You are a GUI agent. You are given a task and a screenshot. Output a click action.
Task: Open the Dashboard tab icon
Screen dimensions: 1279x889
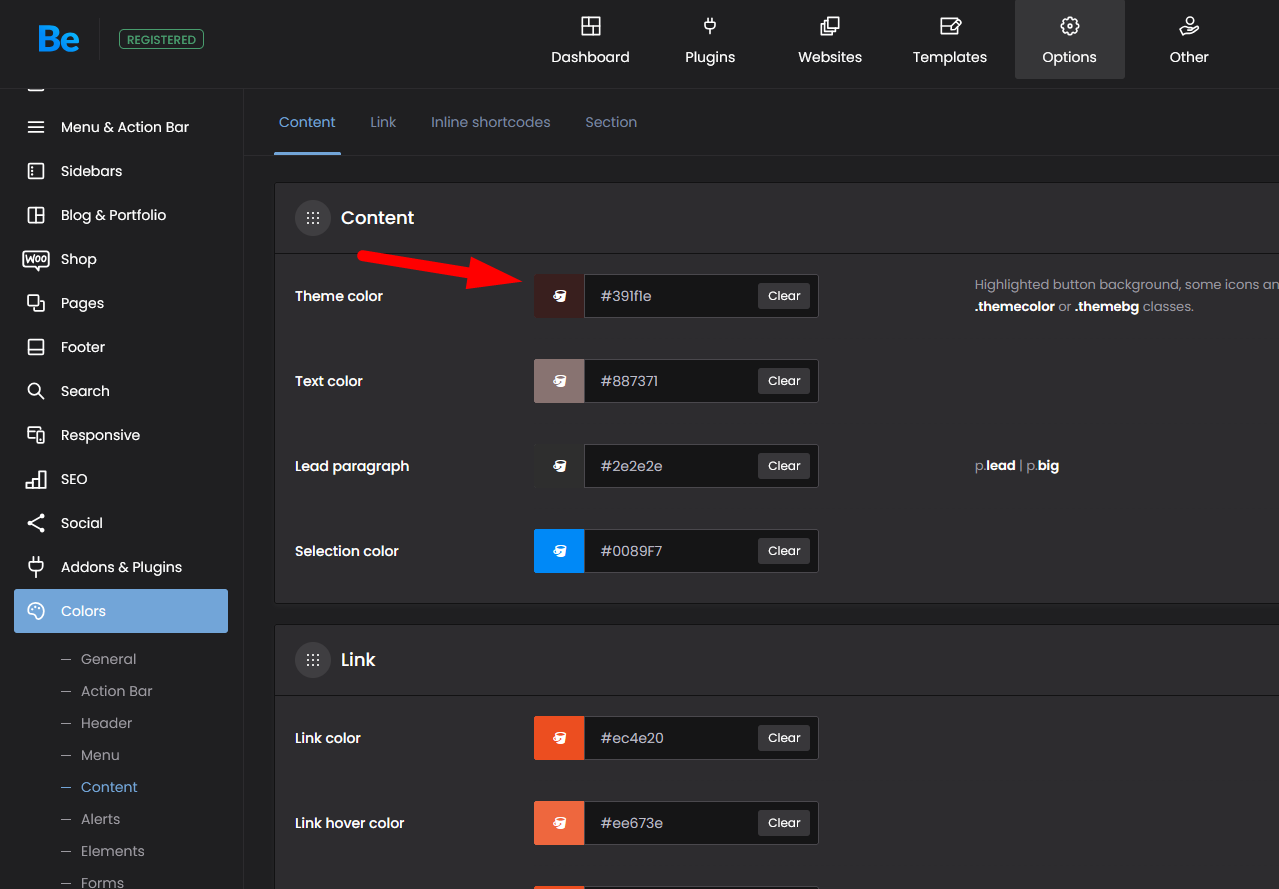(591, 26)
